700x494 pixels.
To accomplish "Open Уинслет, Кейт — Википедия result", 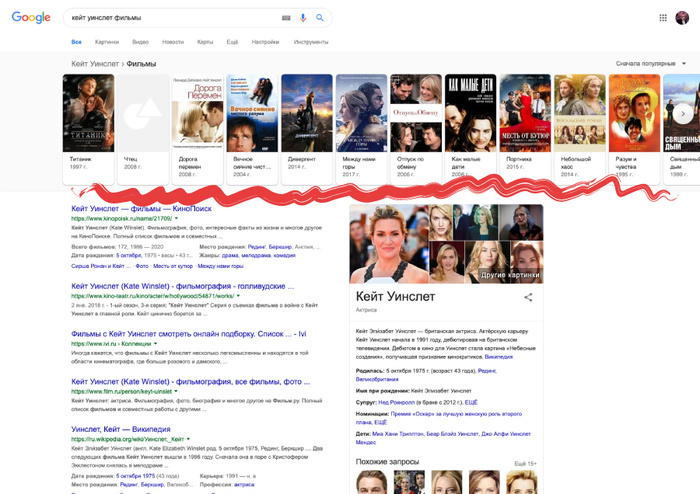I will [x=121, y=429].
